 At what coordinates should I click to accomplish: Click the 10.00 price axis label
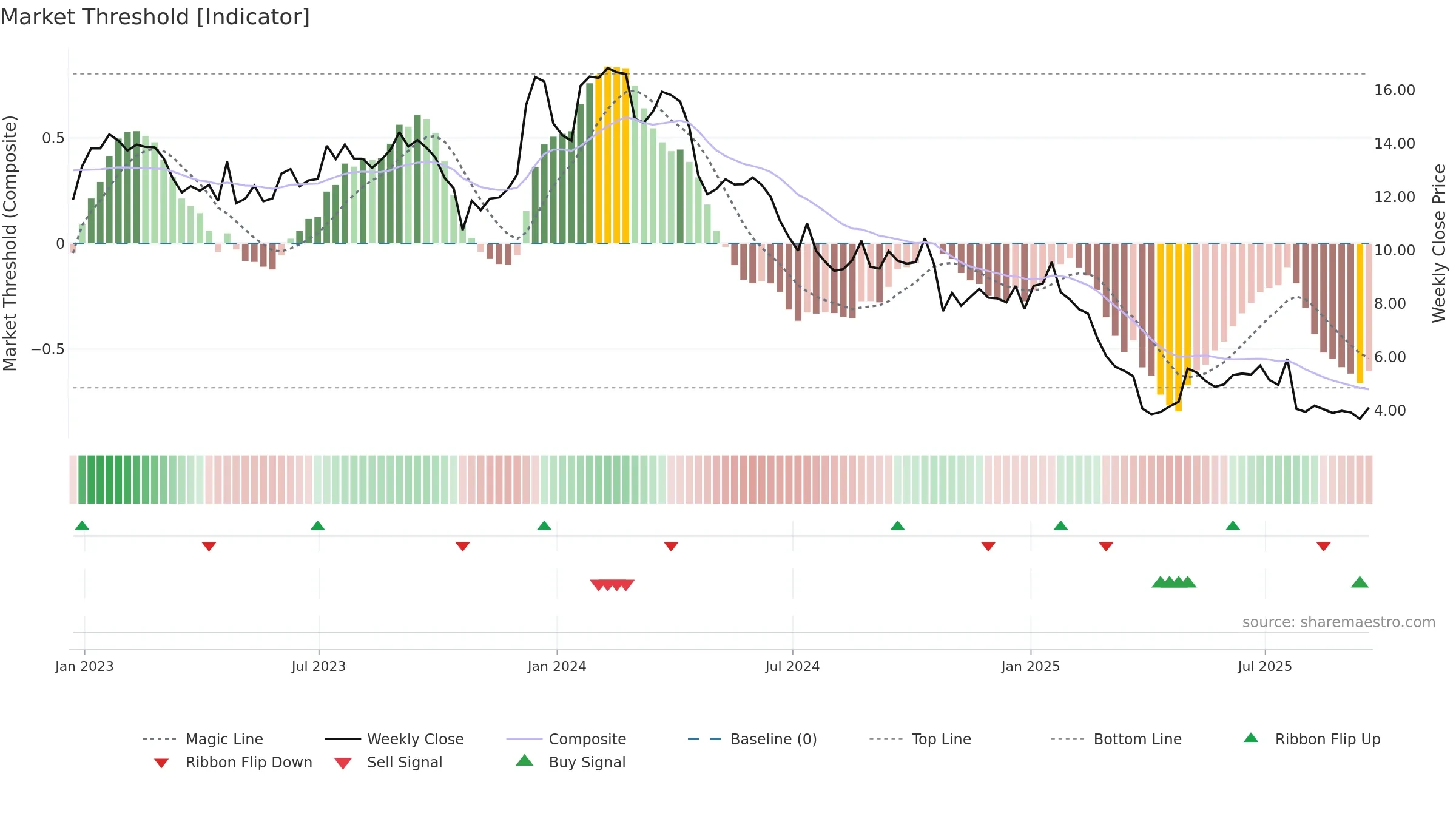(1395, 251)
